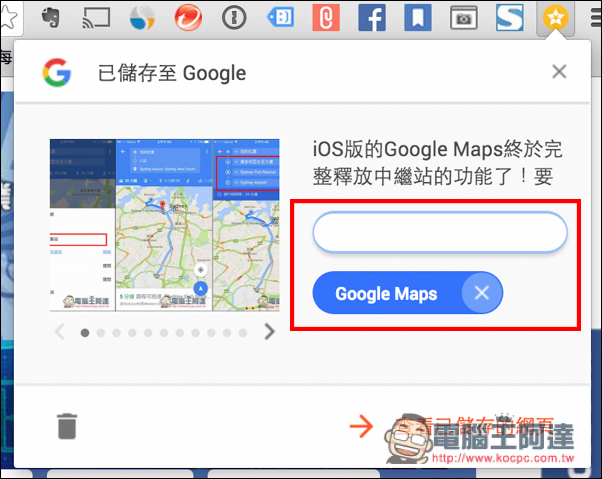Click the Evernote elephant extension icon
602x479 pixels.
pyautogui.click(x=50, y=18)
